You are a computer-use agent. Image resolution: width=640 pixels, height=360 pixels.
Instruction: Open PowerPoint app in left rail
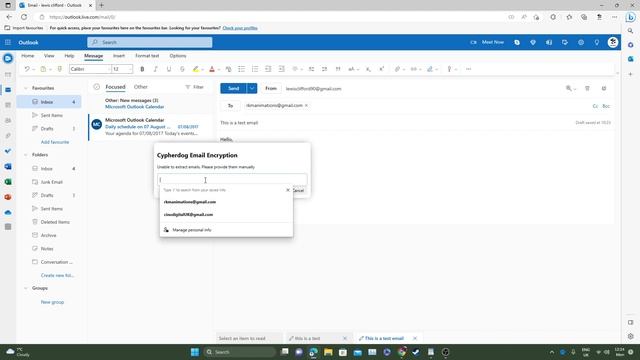tap(8, 197)
